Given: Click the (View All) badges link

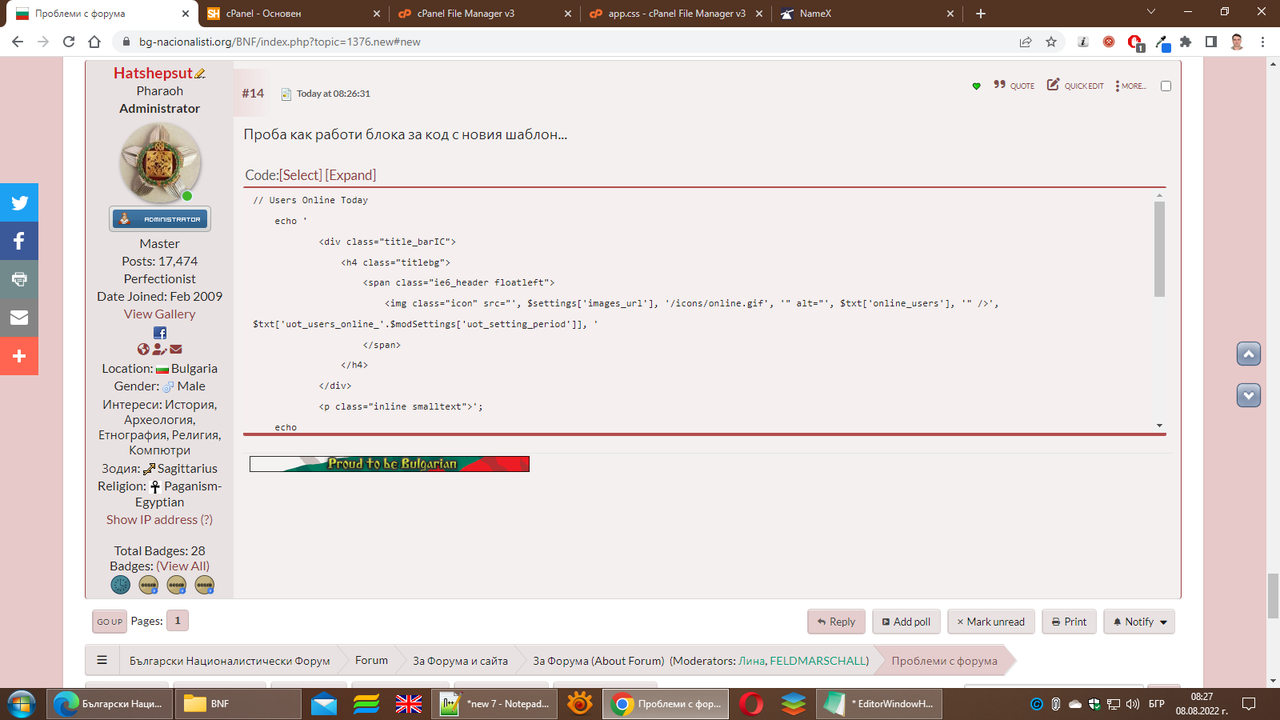Looking at the screenshot, I should 183,566.
